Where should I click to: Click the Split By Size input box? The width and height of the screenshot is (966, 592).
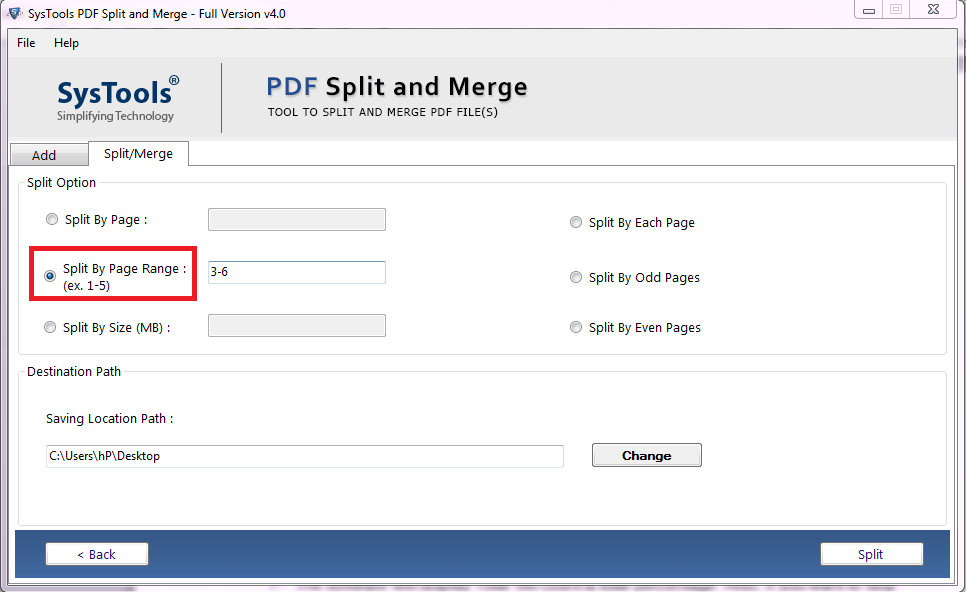pos(296,325)
